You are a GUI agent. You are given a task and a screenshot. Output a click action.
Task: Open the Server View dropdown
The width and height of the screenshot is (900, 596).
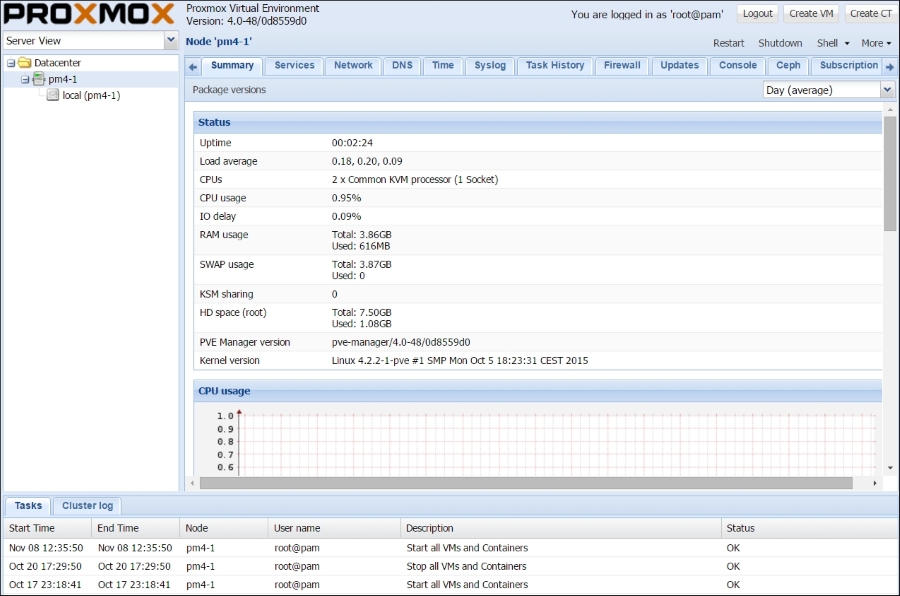[x=170, y=40]
